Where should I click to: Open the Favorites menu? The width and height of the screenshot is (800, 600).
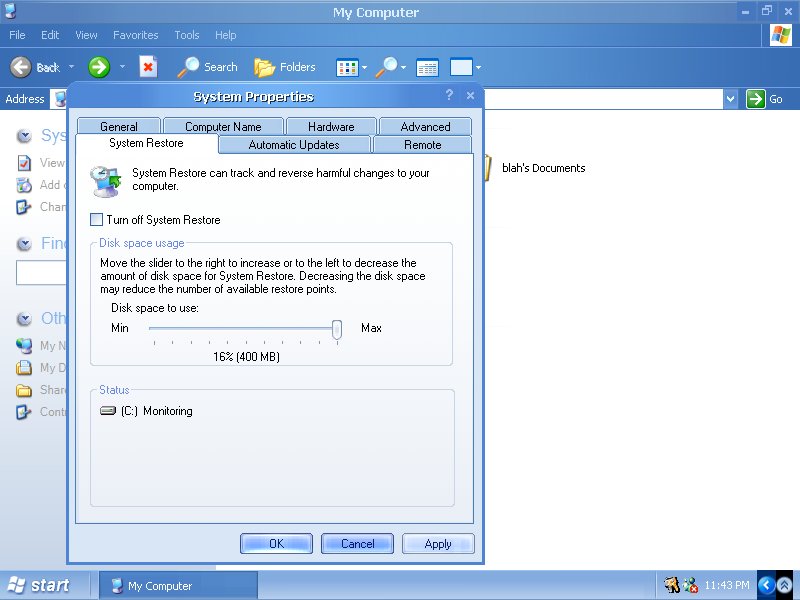click(135, 35)
